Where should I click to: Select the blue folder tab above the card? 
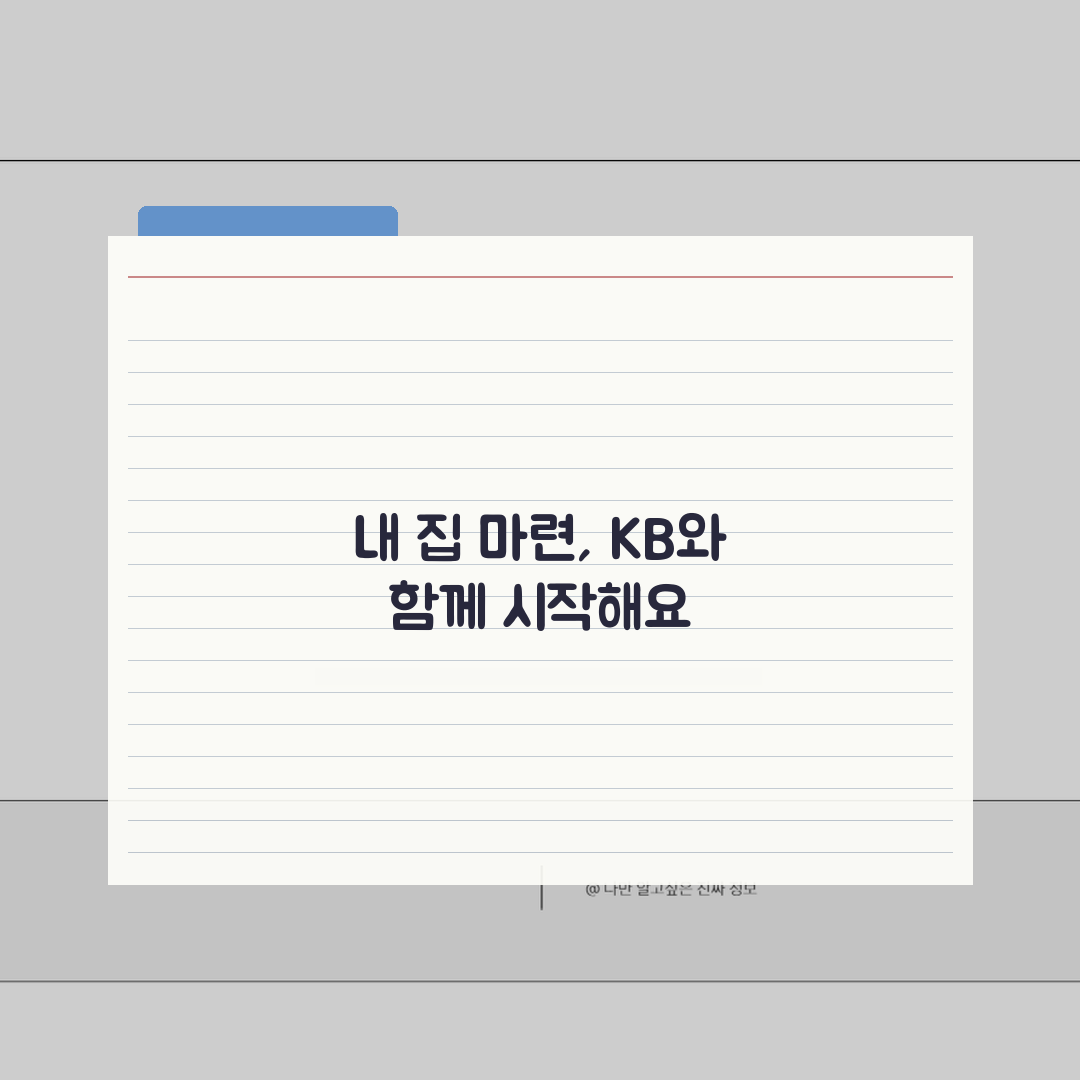[268, 221]
